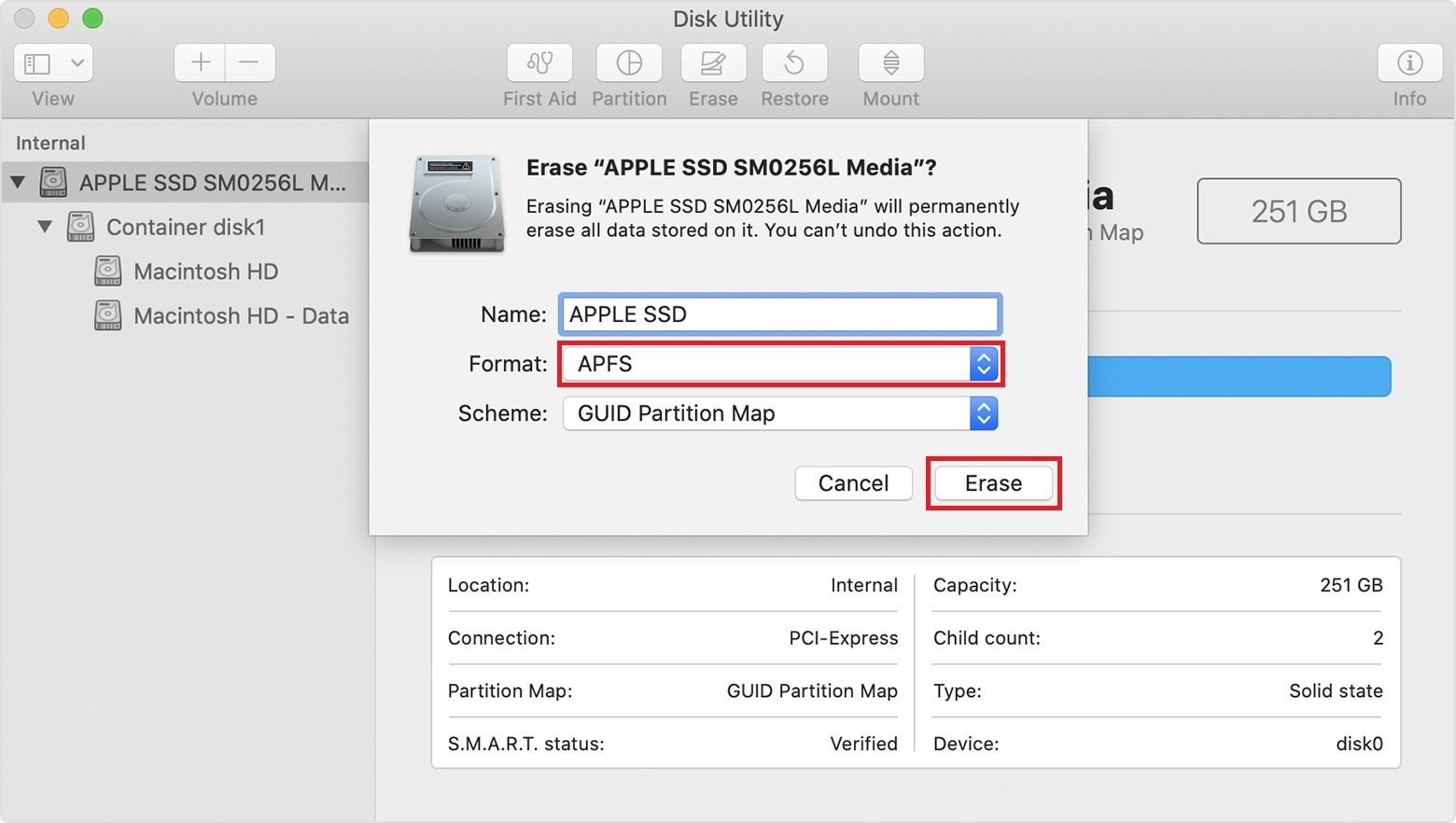Click the APPLE SSD SM0256L disk icon in sidebar
The height and width of the screenshot is (823, 1456).
tap(53, 182)
